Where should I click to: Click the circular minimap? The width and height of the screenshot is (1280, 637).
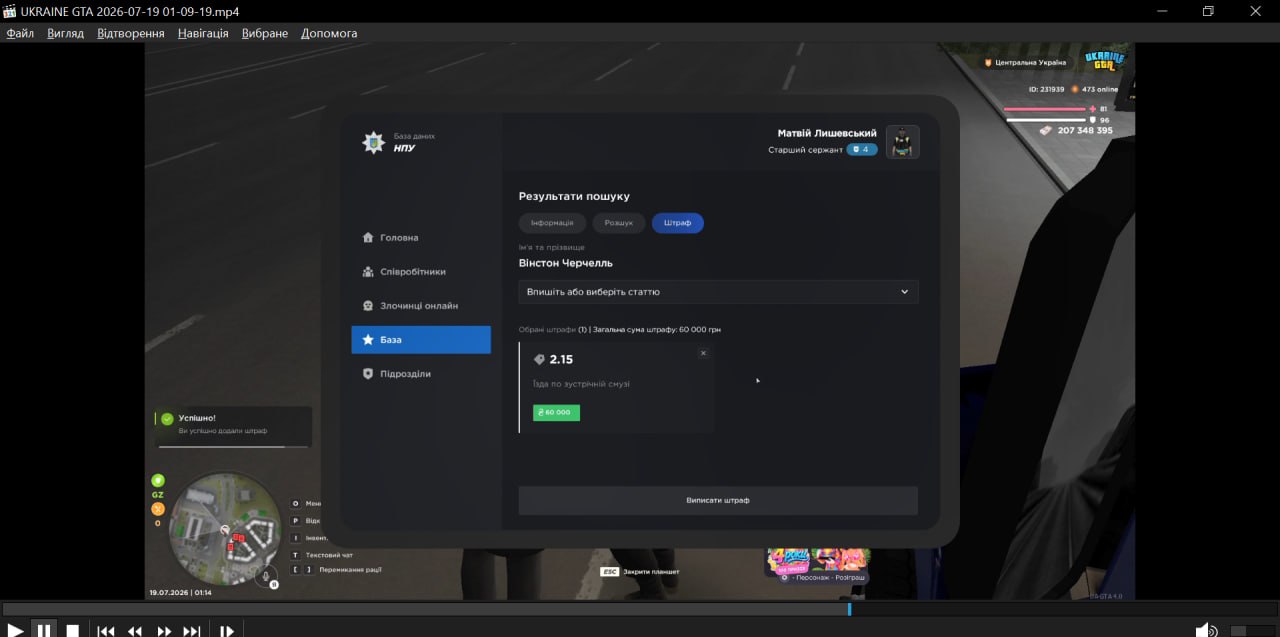coord(224,528)
